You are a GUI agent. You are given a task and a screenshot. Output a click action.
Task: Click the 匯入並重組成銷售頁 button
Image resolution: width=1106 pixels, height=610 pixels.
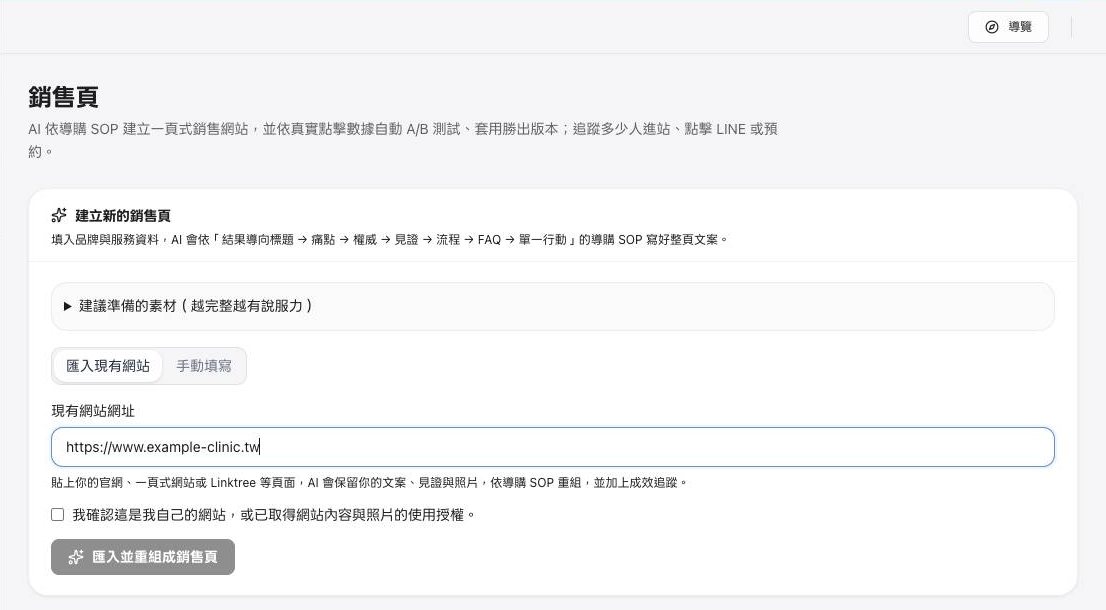[142, 557]
